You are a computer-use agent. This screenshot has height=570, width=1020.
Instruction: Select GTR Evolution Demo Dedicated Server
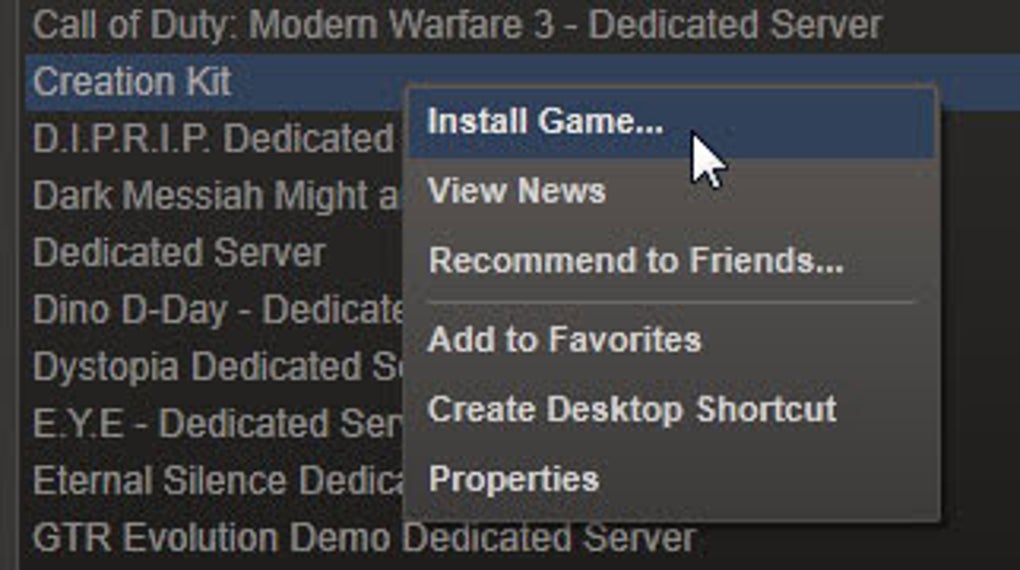[364, 539]
